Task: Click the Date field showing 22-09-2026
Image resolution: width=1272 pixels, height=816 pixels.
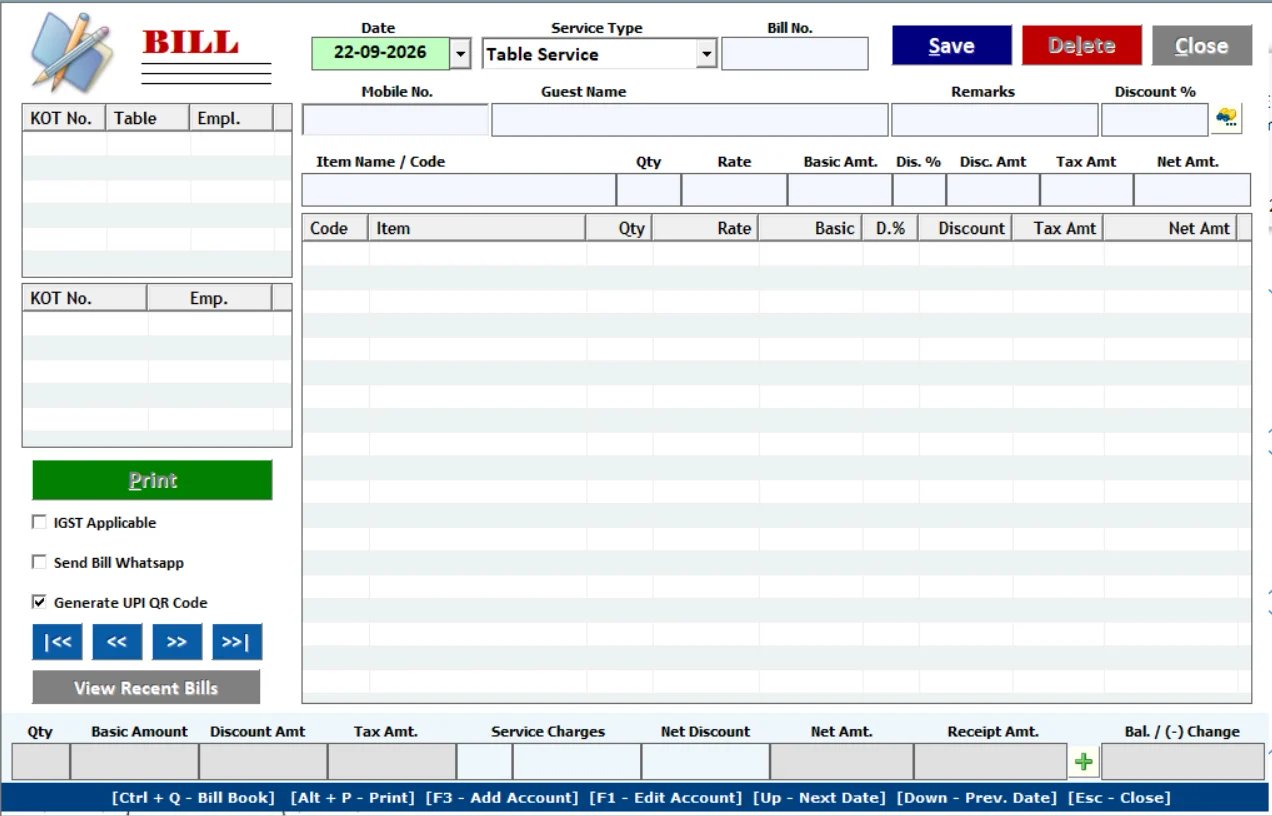Action: 380,53
